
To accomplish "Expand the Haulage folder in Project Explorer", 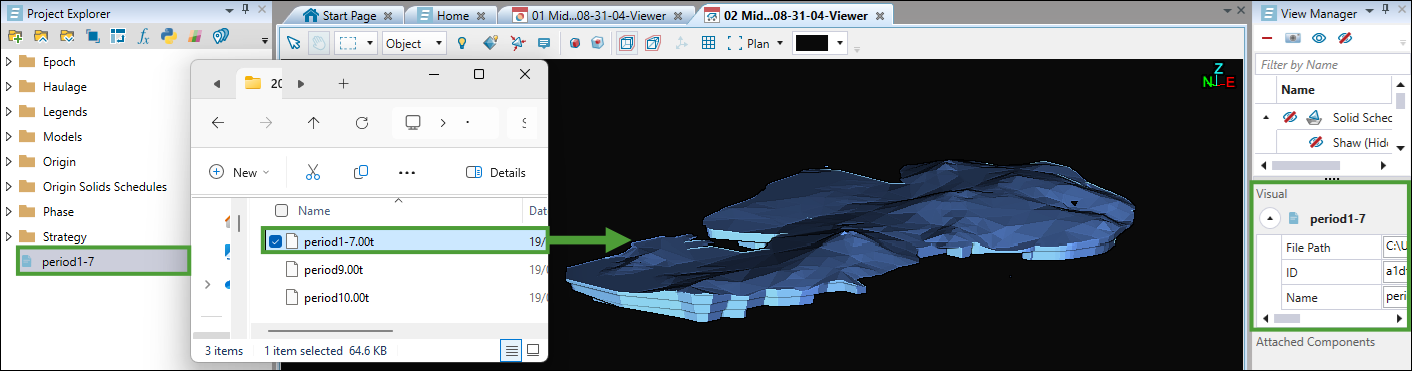I will (x=9, y=87).
